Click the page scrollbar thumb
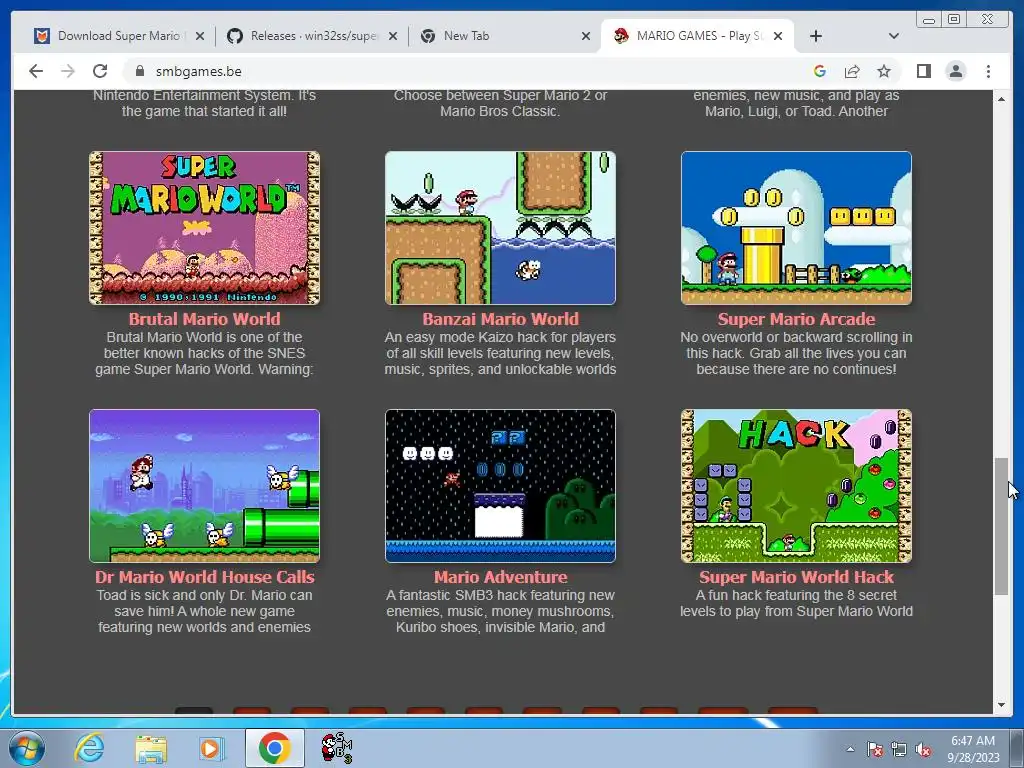1024x768 pixels. tap(1001, 526)
